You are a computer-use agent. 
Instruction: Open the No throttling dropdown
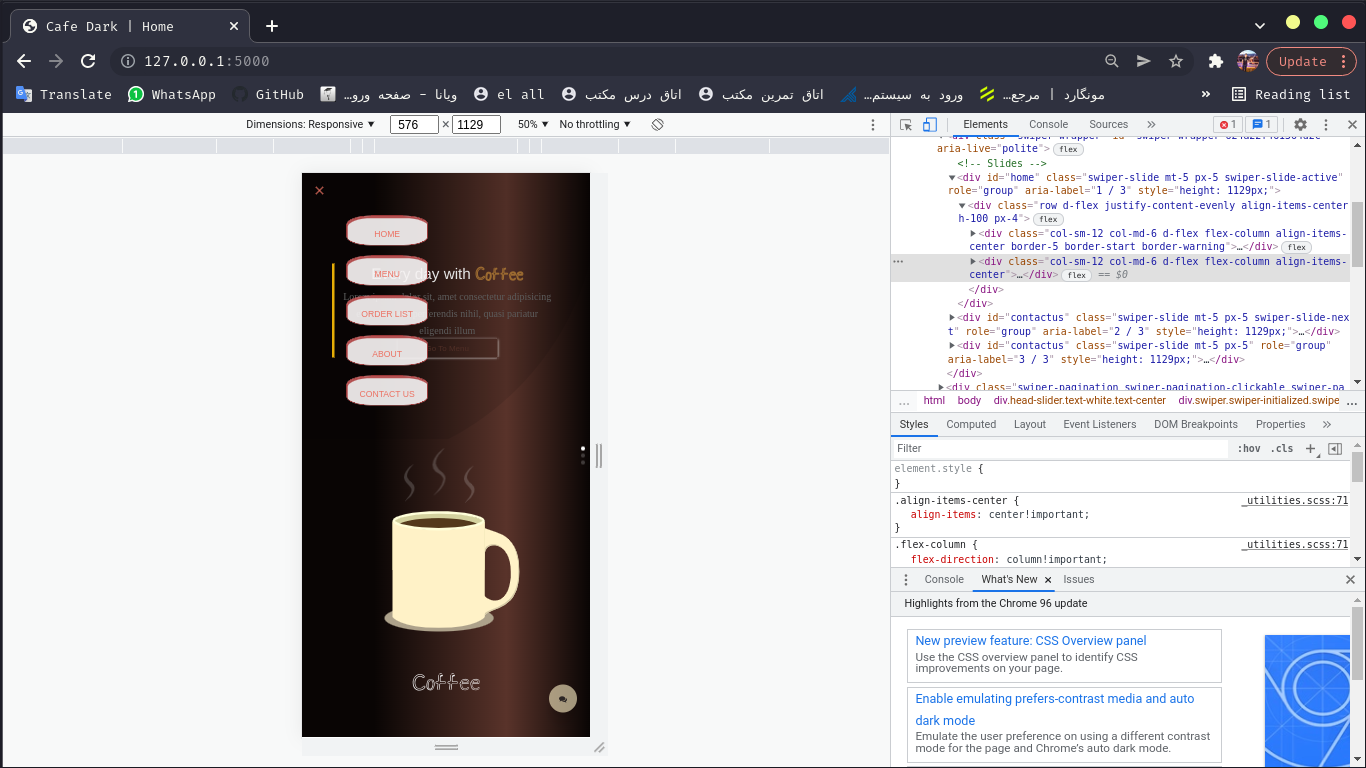(595, 125)
